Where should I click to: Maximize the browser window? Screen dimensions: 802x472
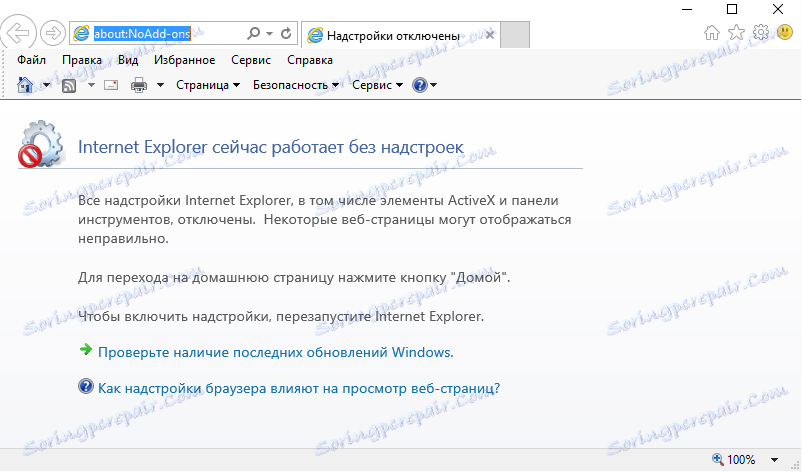pos(732,9)
